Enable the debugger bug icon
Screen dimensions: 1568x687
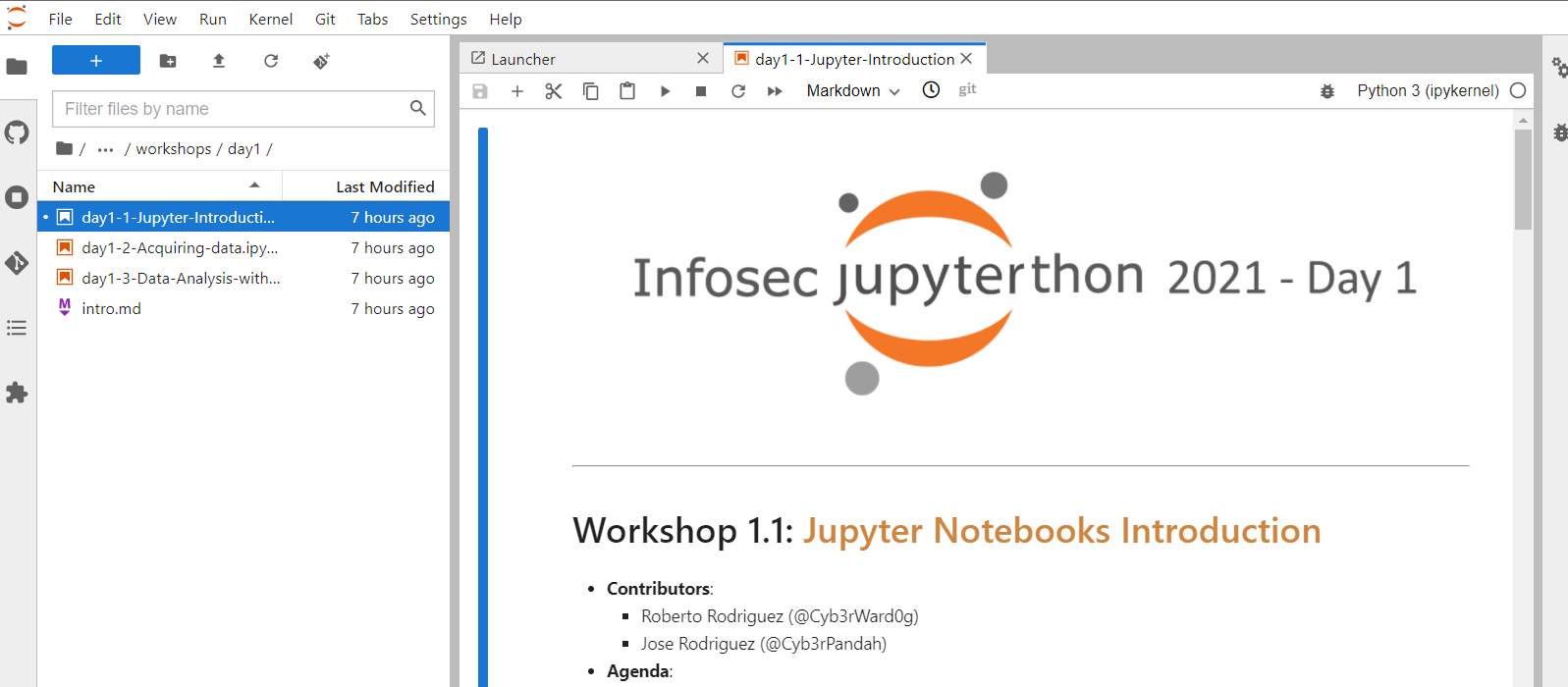(1327, 91)
